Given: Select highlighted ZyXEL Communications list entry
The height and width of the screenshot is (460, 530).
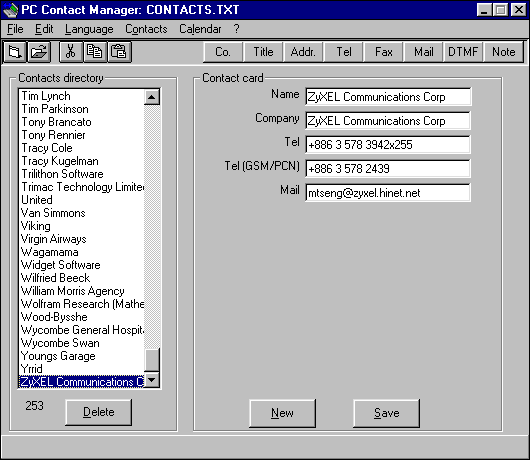Looking at the screenshot, I should click(x=81, y=382).
